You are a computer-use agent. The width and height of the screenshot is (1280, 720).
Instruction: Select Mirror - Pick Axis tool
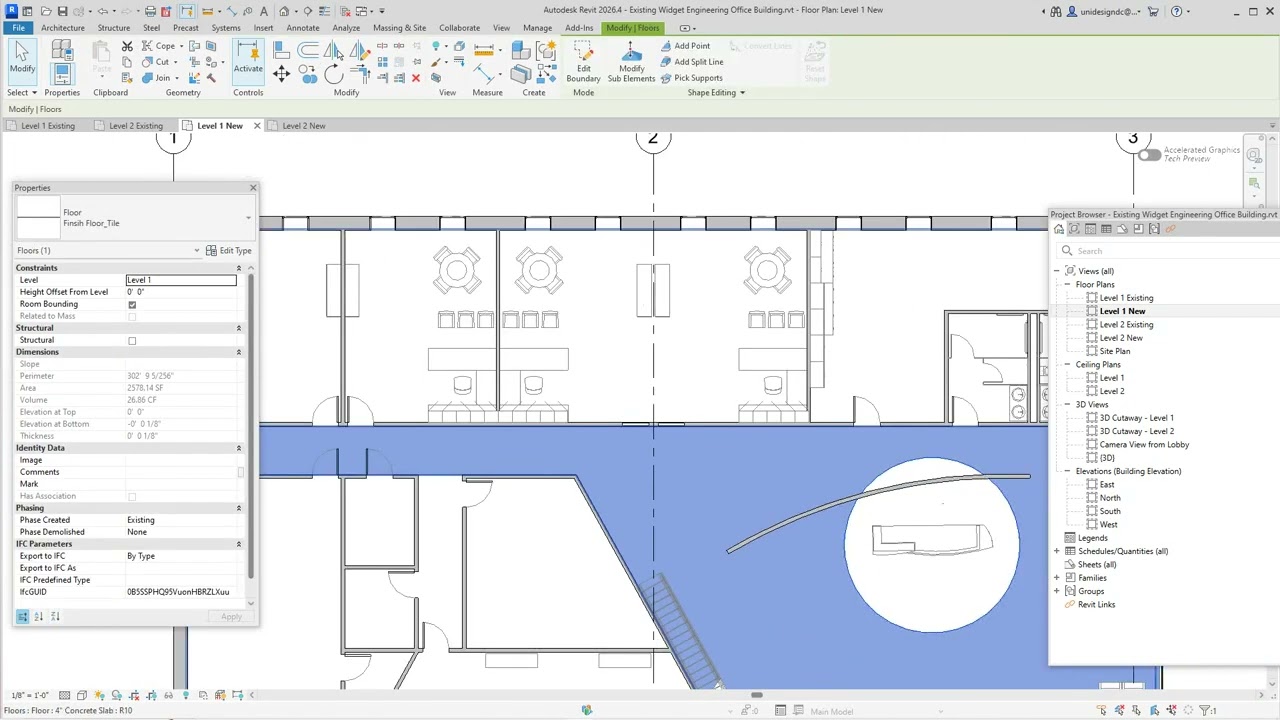[x=334, y=51]
